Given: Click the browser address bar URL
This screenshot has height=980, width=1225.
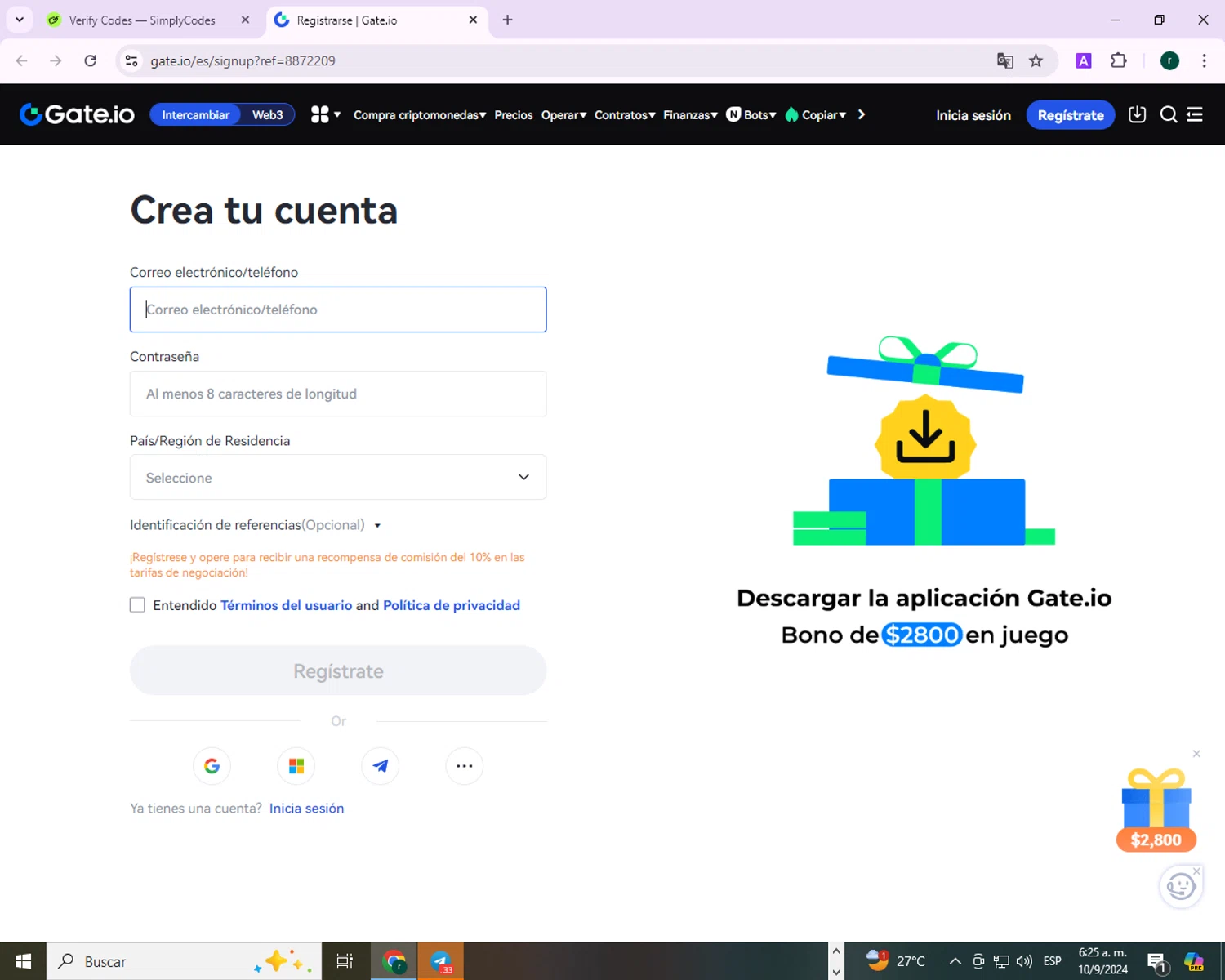Looking at the screenshot, I should point(243,61).
